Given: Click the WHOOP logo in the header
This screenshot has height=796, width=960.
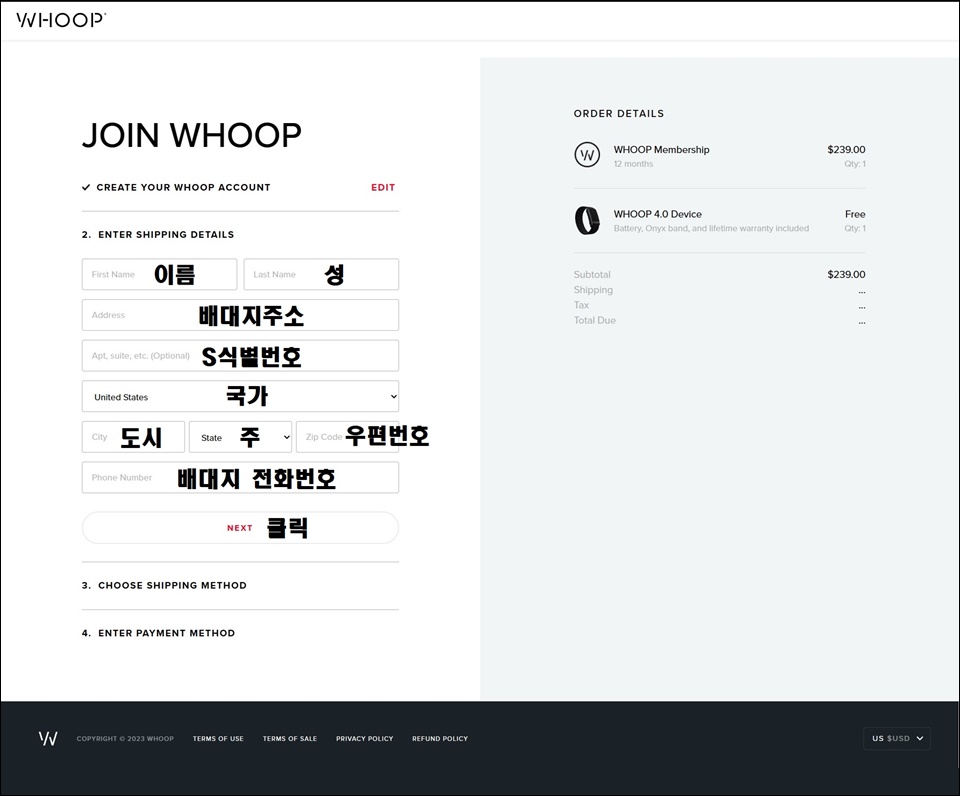Looking at the screenshot, I should tap(61, 20).
